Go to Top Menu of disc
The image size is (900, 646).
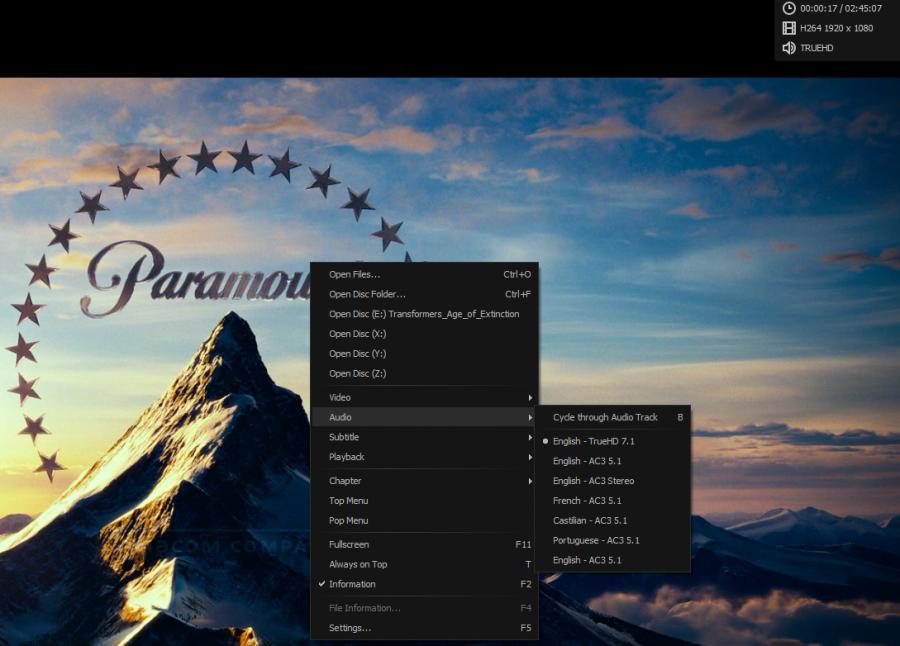point(348,501)
